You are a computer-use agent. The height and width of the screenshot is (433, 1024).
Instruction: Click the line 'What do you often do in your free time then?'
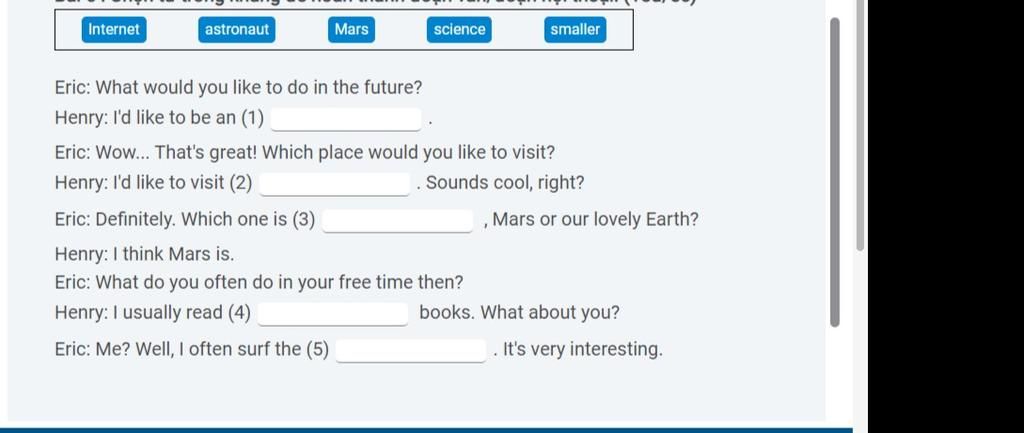tap(280, 283)
